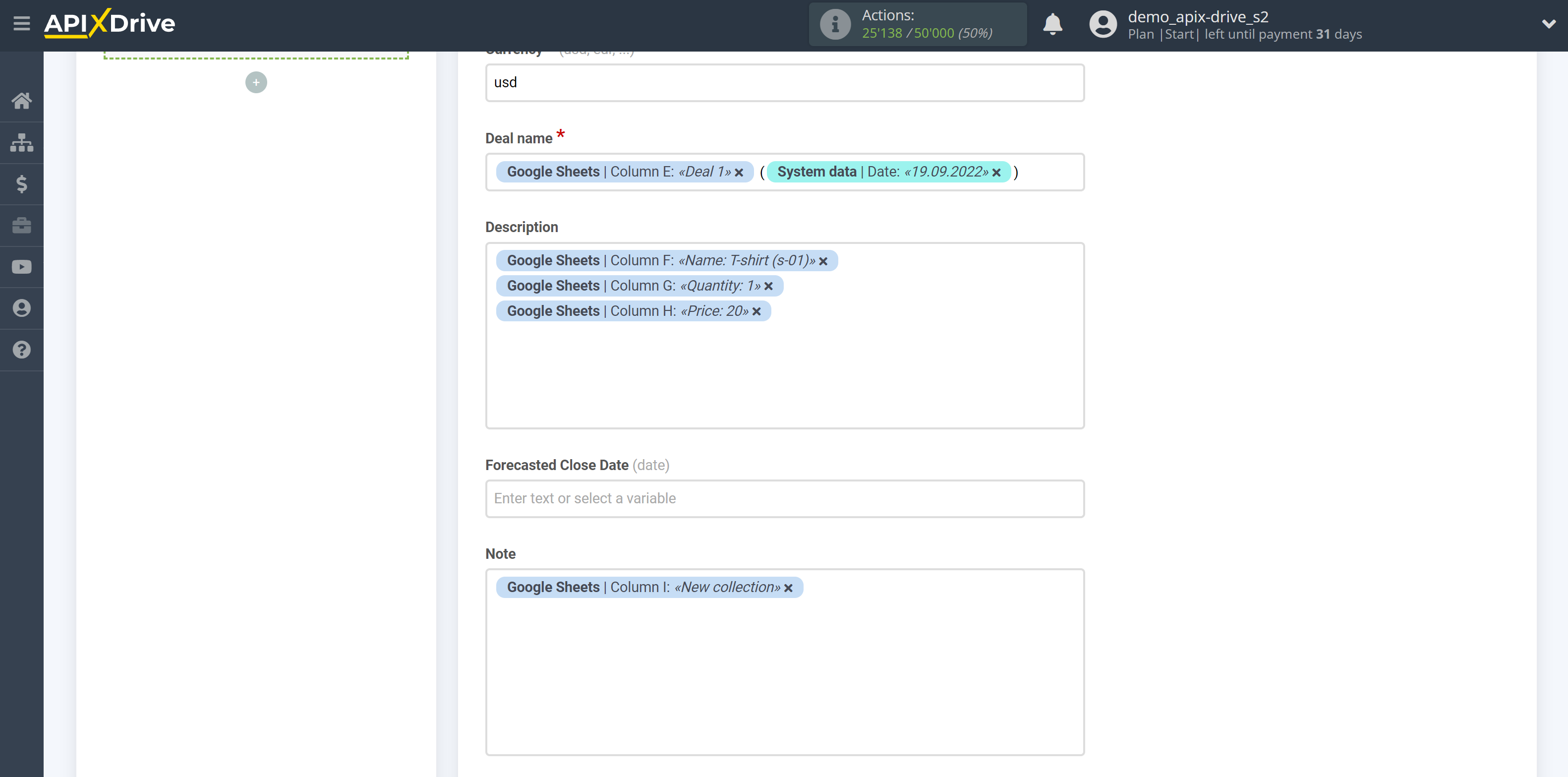Remove the Column H Price tag
Screen dimensions: 1568x777
(756, 312)
